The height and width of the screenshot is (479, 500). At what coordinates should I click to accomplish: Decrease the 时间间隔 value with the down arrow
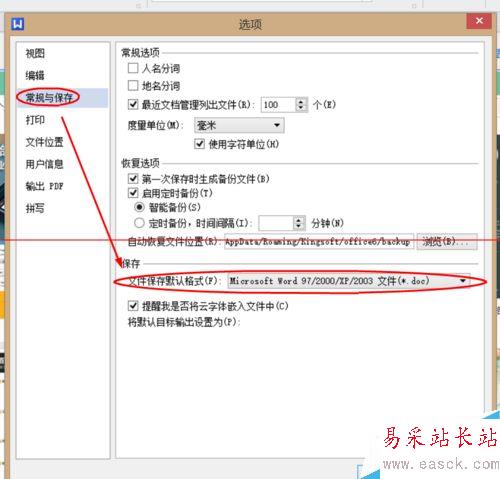299,227
